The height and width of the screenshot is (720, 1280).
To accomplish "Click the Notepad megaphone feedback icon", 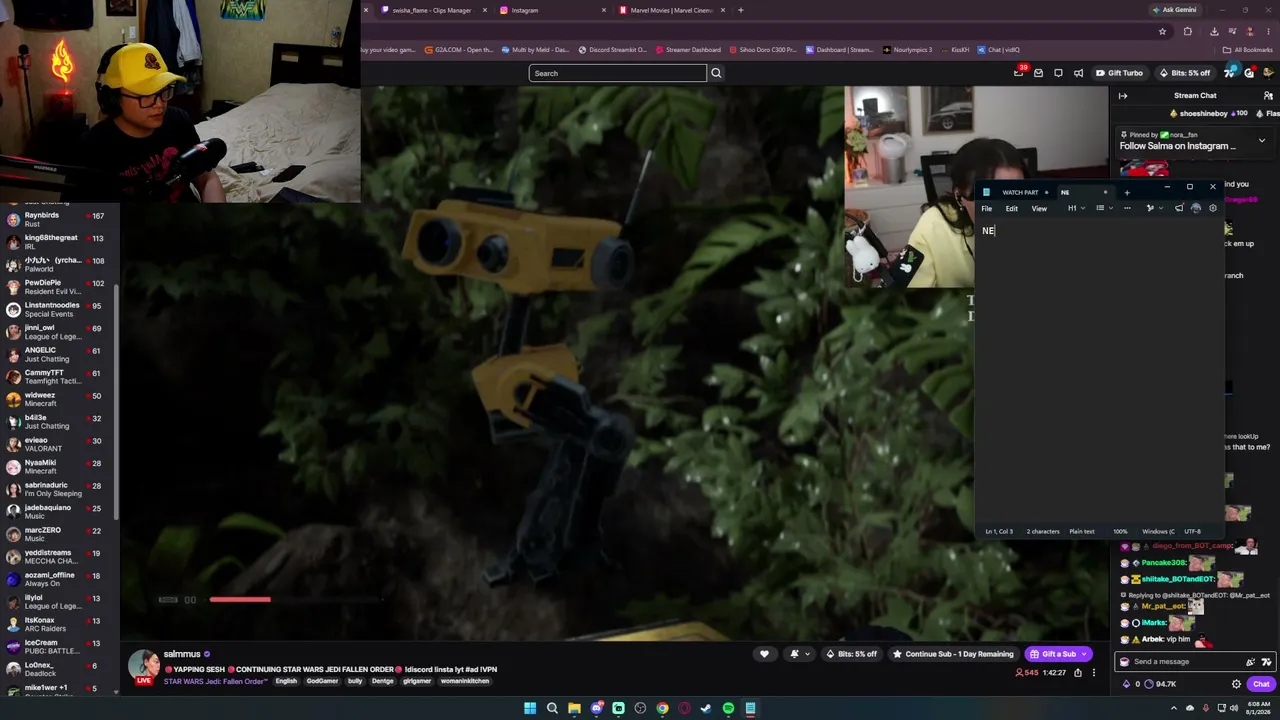I will click(x=1179, y=208).
